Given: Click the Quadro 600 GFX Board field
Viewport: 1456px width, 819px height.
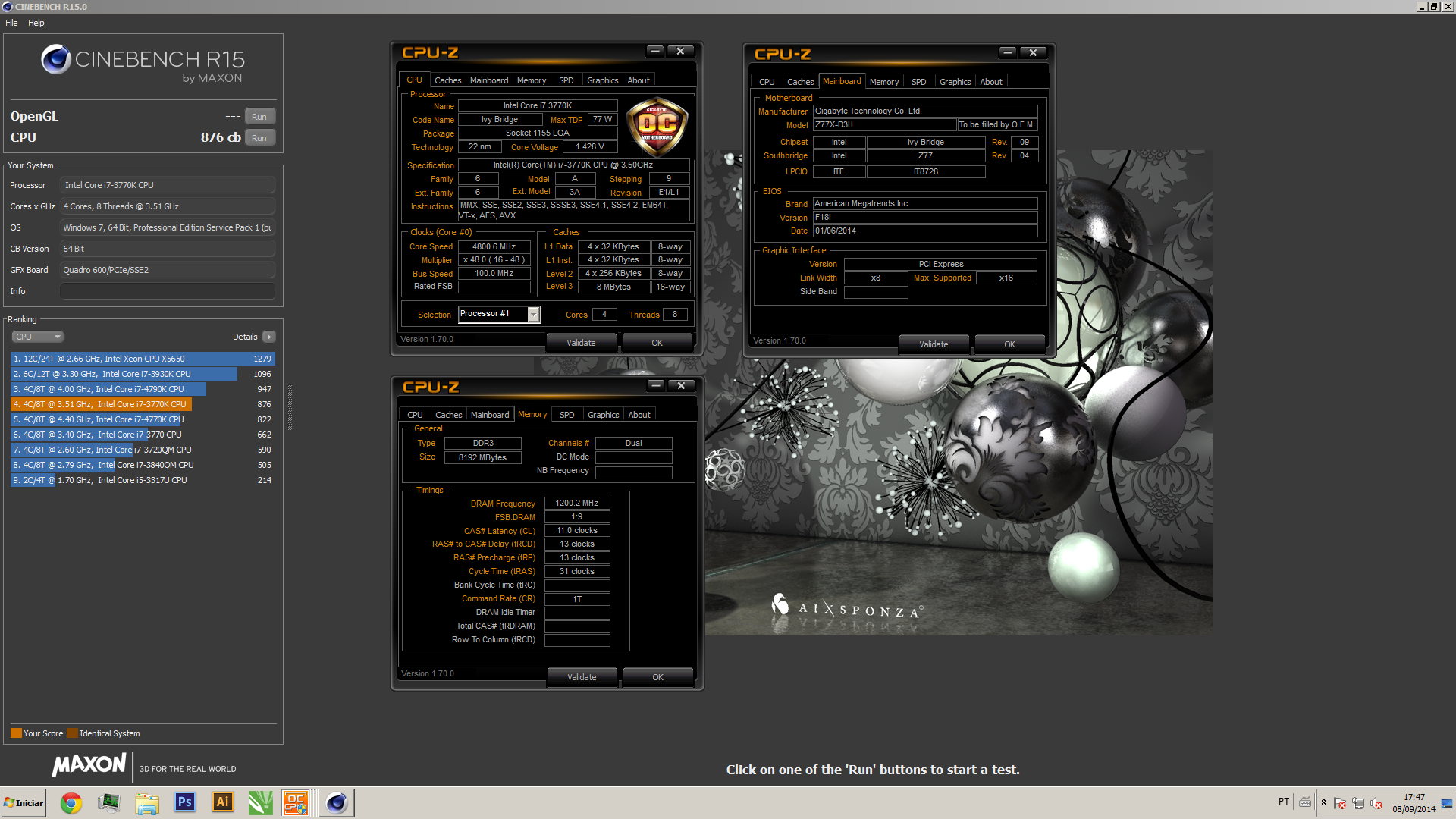Looking at the screenshot, I should 167,270.
